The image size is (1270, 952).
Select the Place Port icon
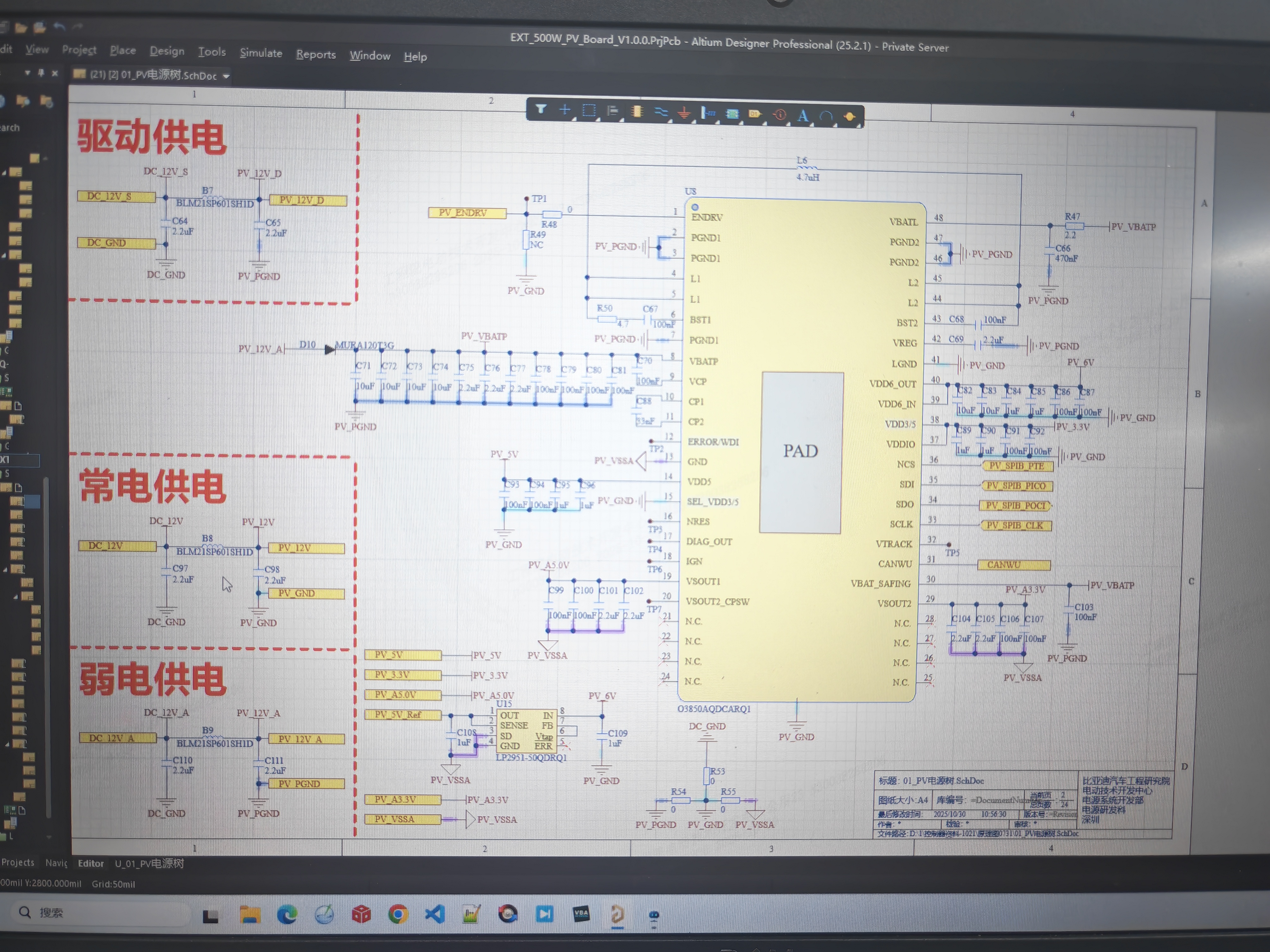point(755,114)
